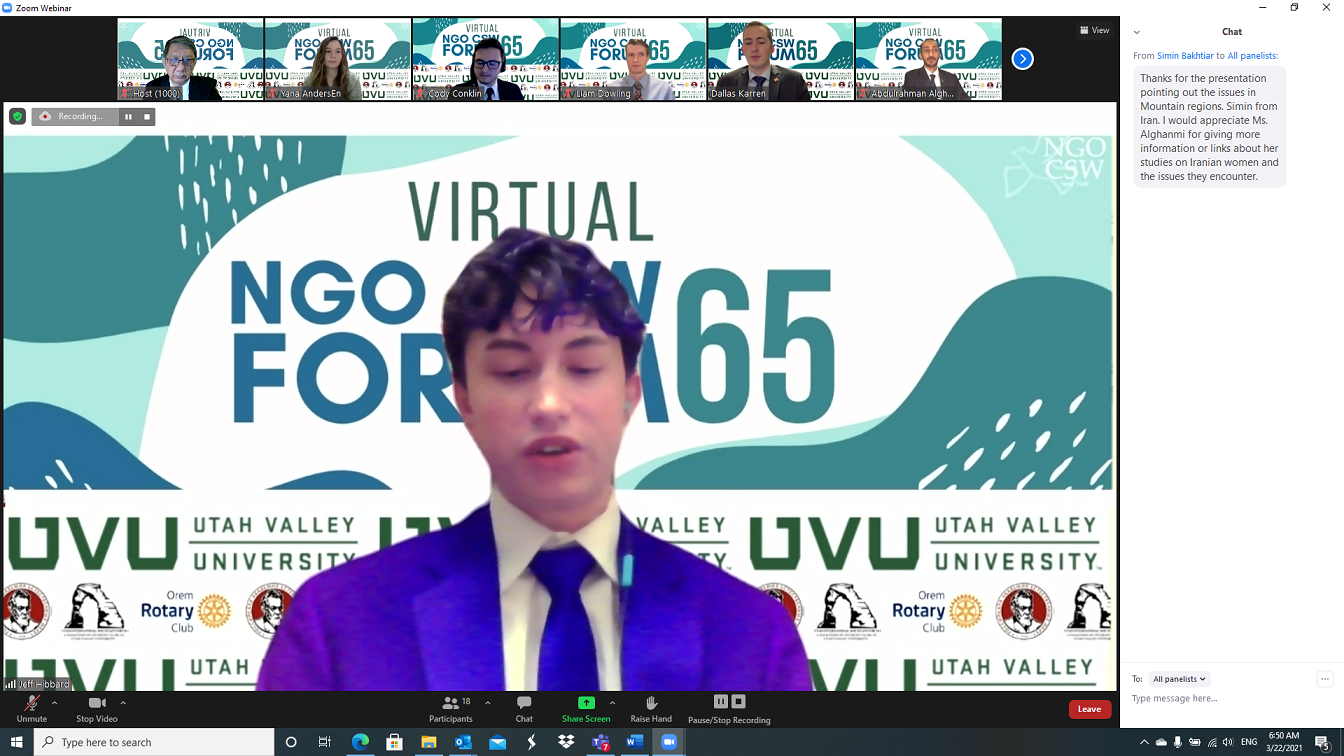The height and width of the screenshot is (756, 1344).
Task: Expand video options arrow beside Stop Video
Action: click(123, 703)
